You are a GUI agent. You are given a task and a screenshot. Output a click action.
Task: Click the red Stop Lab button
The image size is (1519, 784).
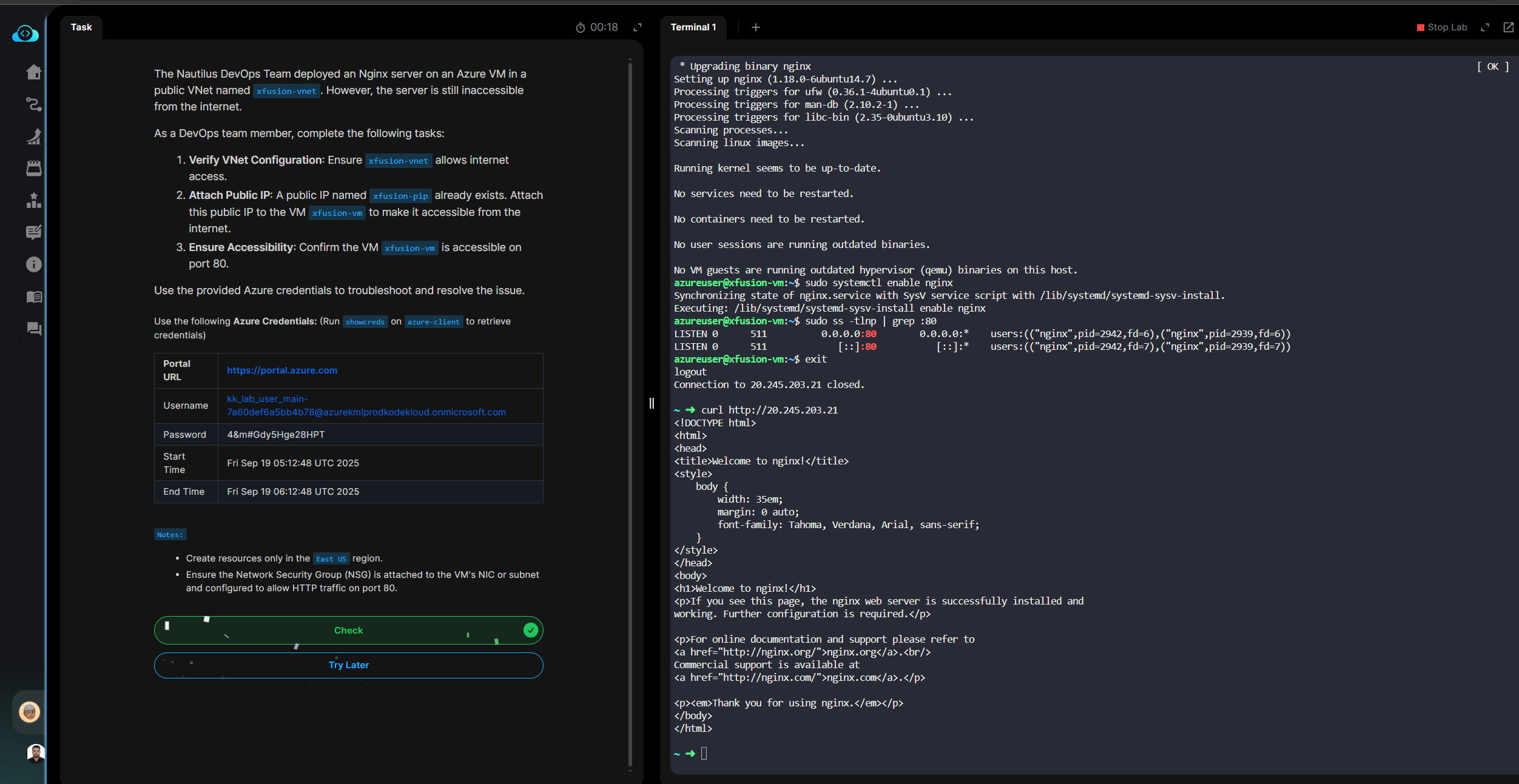click(1442, 27)
